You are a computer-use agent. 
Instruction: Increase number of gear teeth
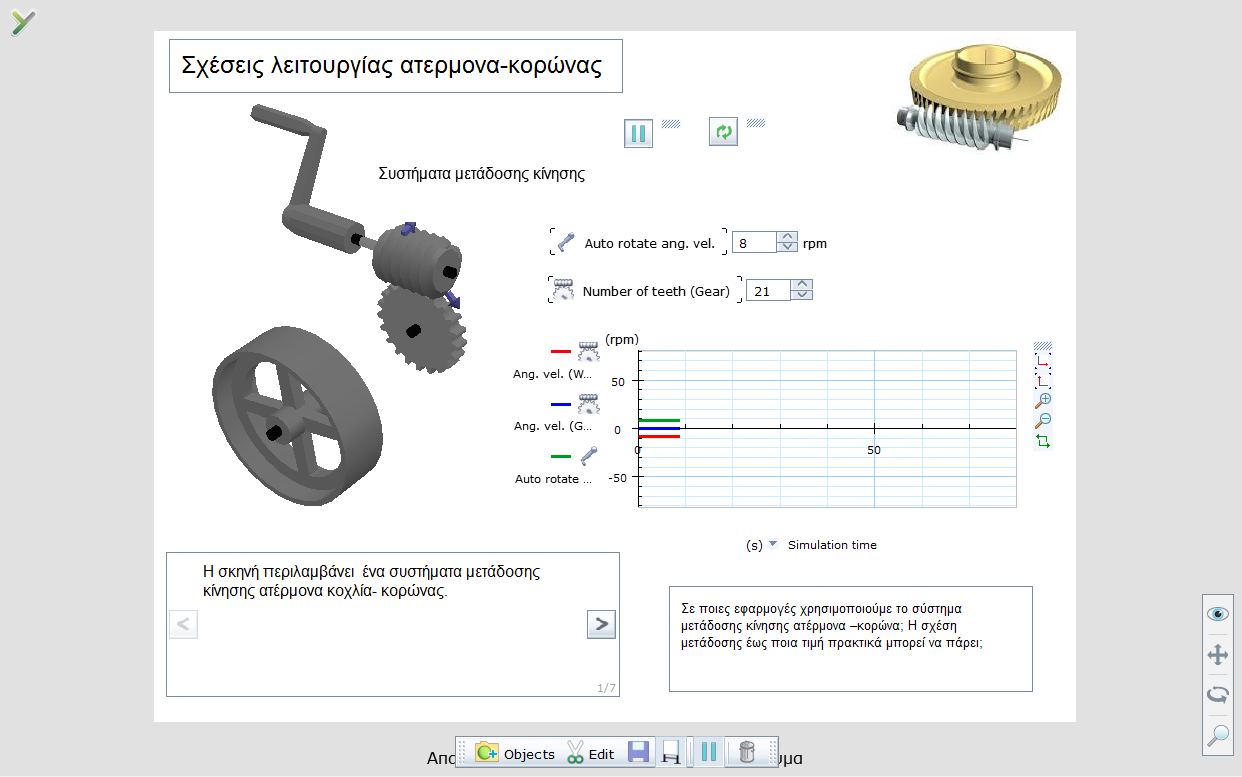pyautogui.click(x=802, y=285)
